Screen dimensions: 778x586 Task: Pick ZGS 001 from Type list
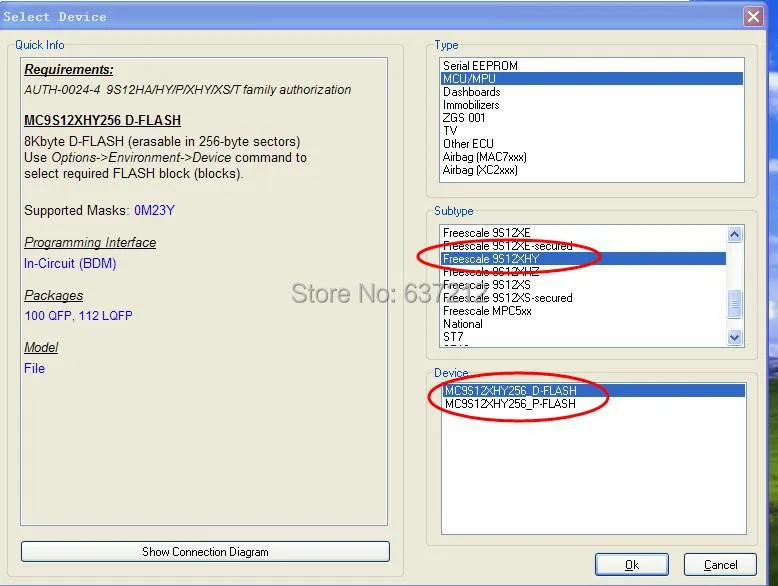click(591, 118)
